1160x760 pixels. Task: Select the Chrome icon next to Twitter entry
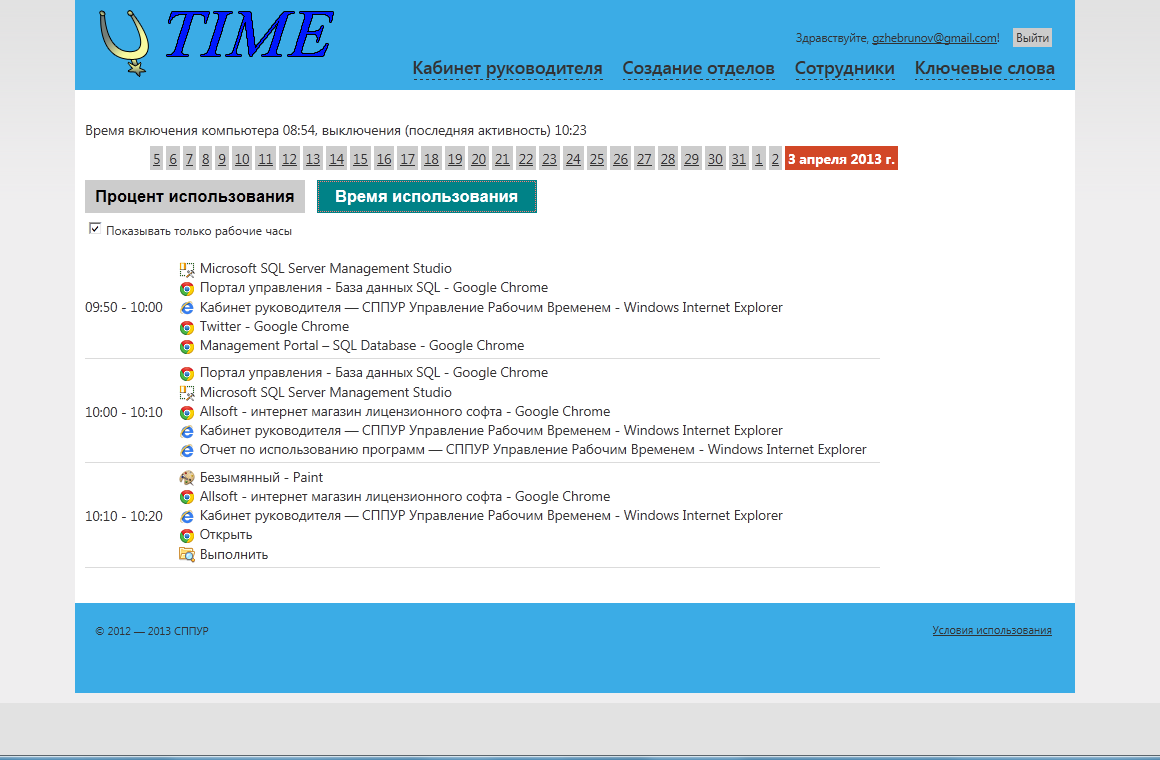click(x=187, y=326)
